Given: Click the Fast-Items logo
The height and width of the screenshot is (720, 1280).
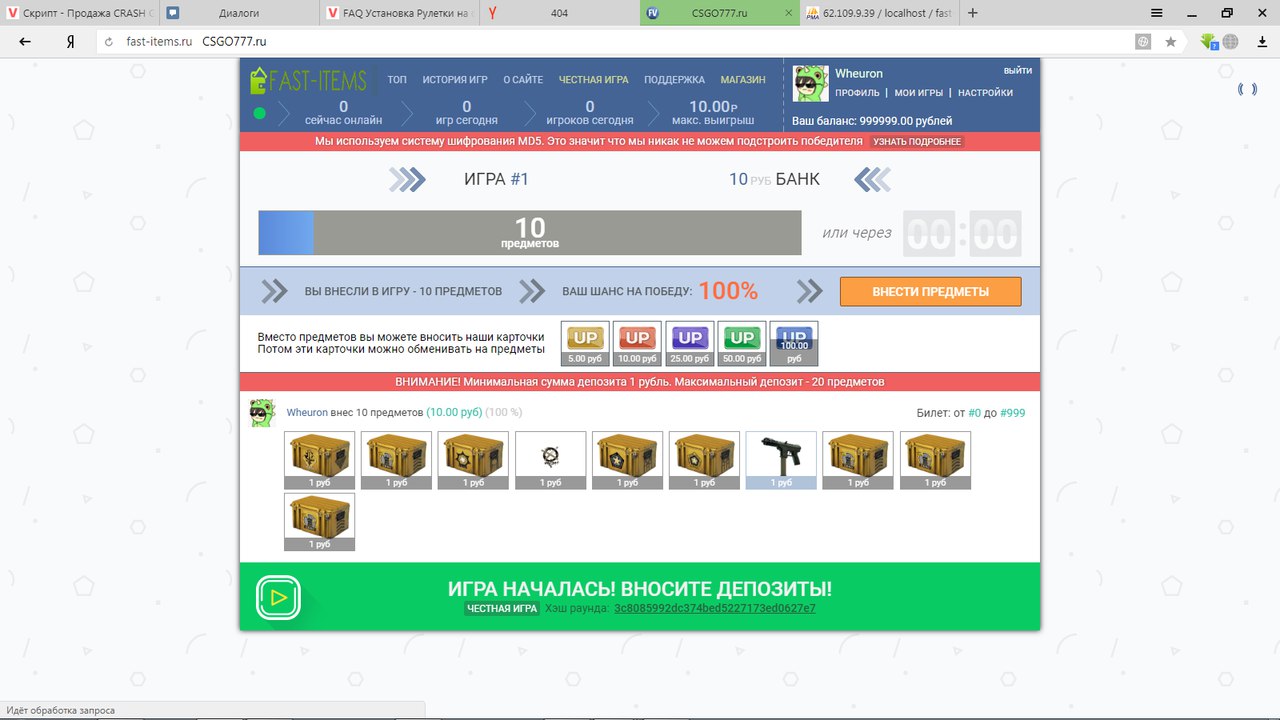Looking at the screenshot, I should pos(308,81).
